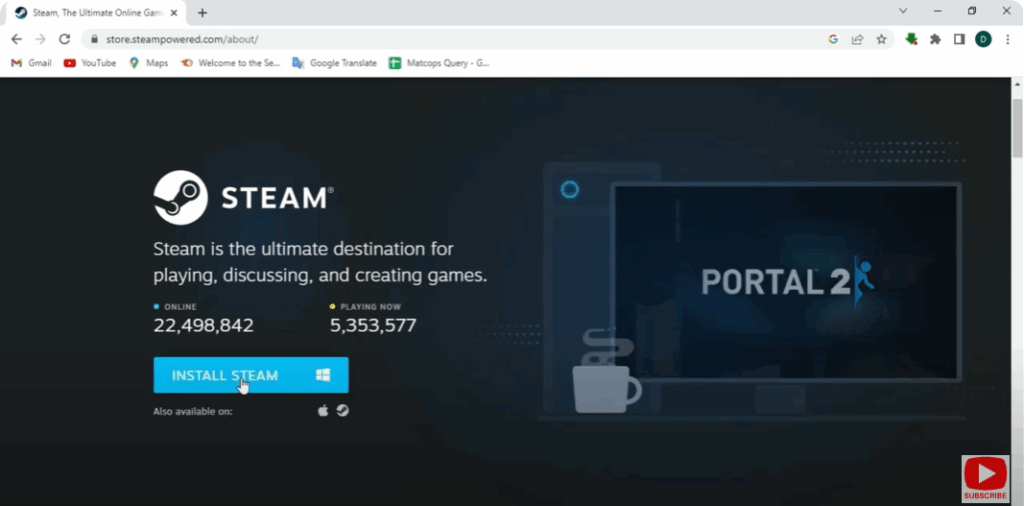Open the profile avatar D
The image size is (1024, 506).
pos(983,39)
